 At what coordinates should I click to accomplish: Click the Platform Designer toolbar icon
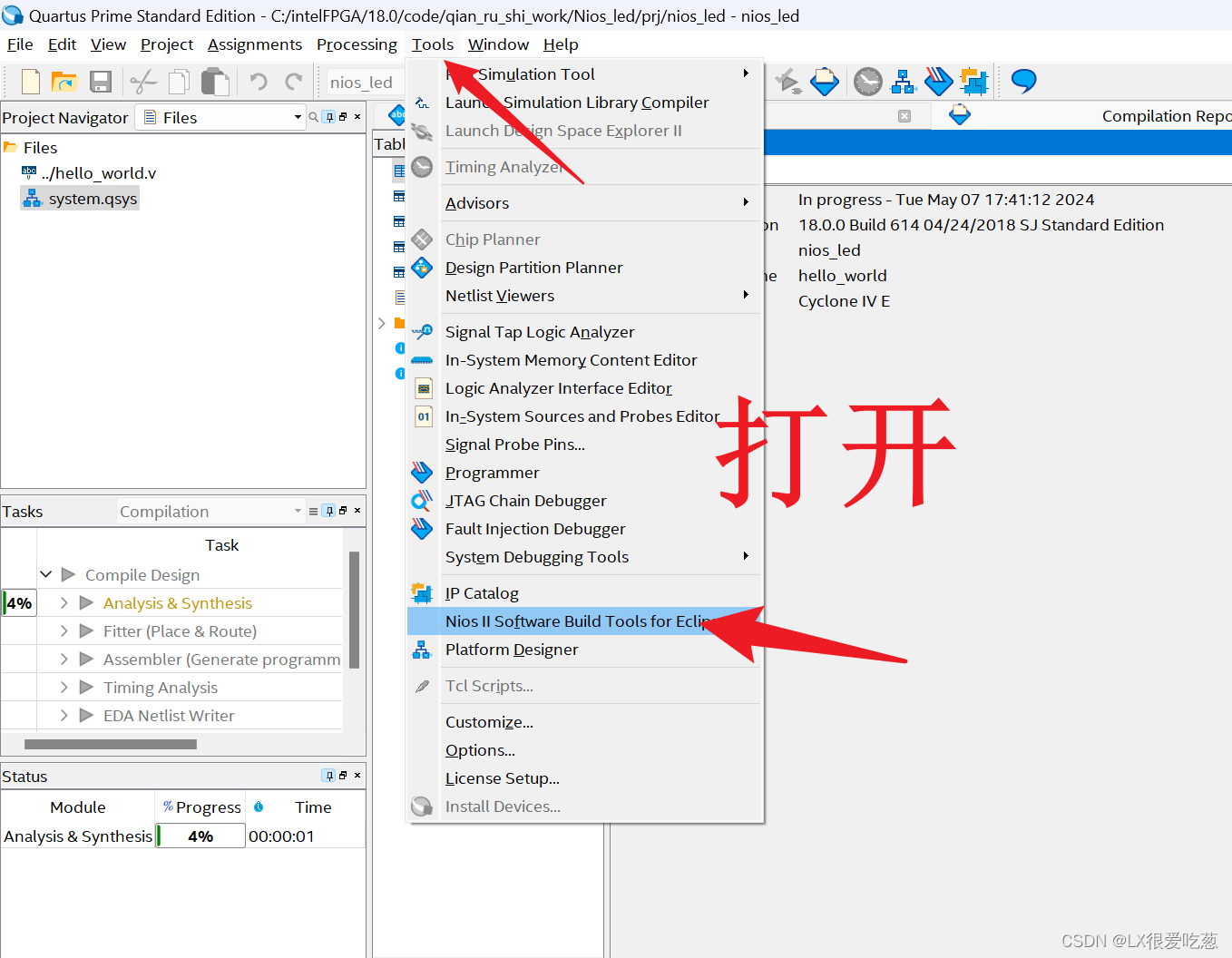pos(904,82)
